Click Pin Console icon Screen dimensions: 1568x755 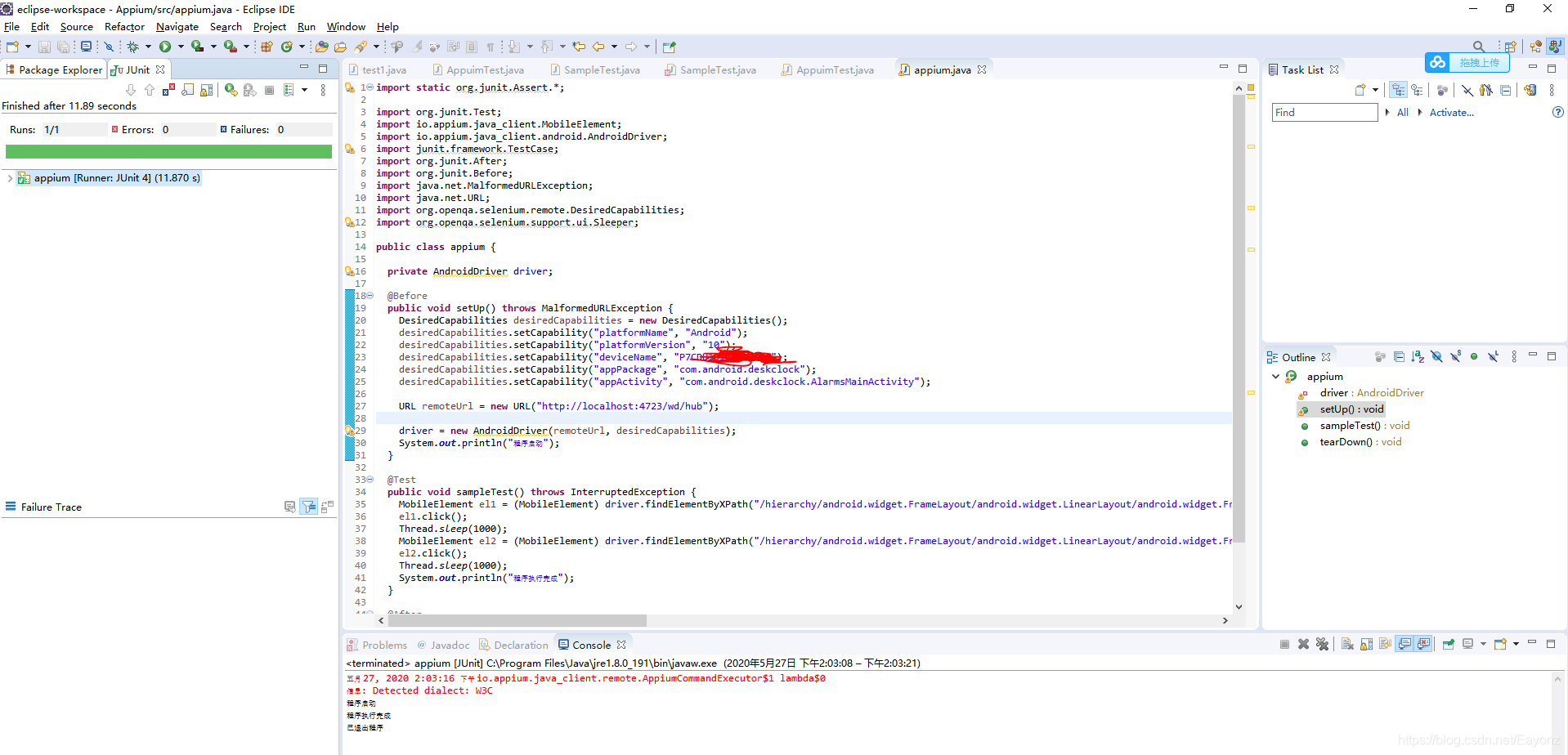tap(1448, 644)
